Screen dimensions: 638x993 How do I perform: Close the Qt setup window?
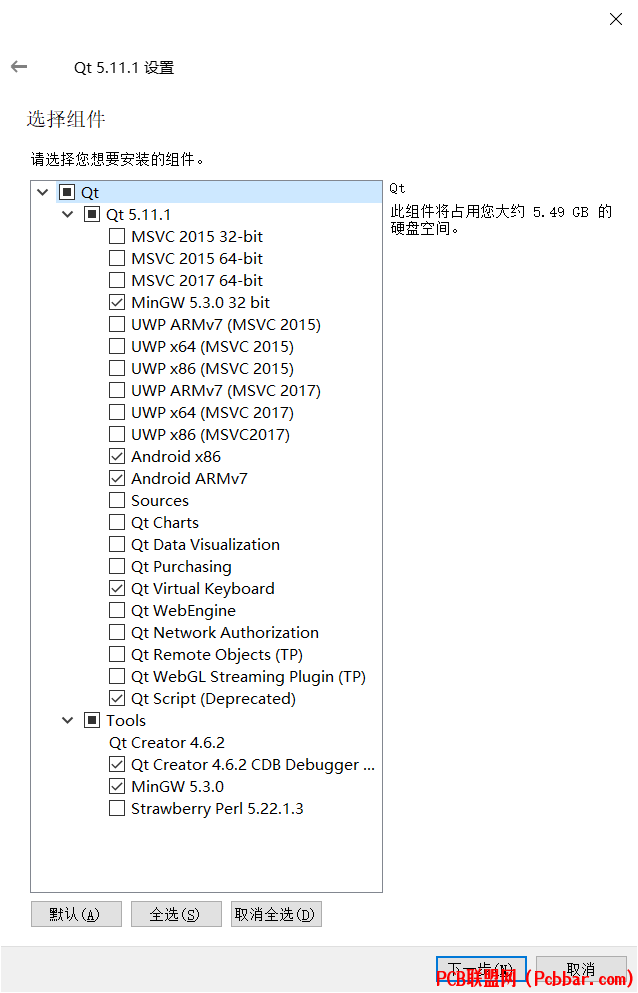pyautogui.click(x=615, y=19)
